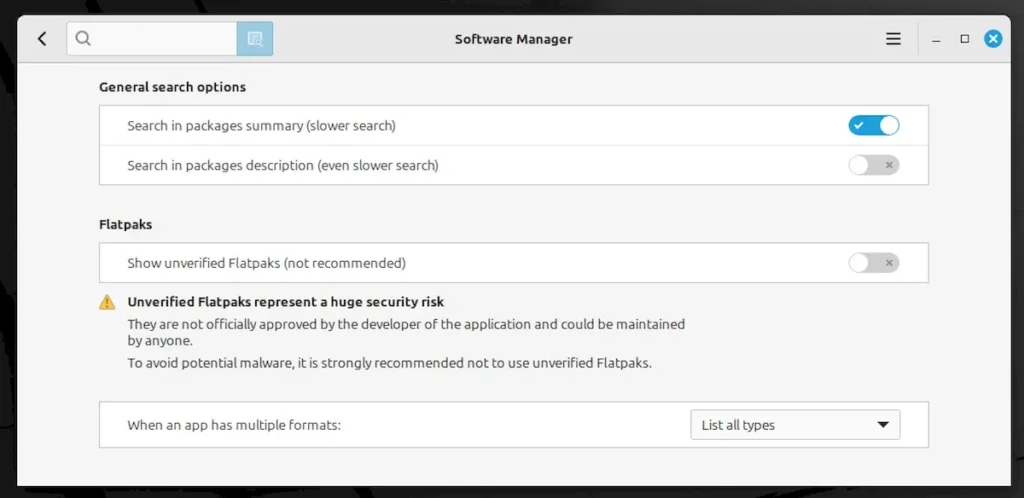This screenshot has height=498, width=1024.
Task: Click the yellow warning triangle icon
Action: pos(107,302)
